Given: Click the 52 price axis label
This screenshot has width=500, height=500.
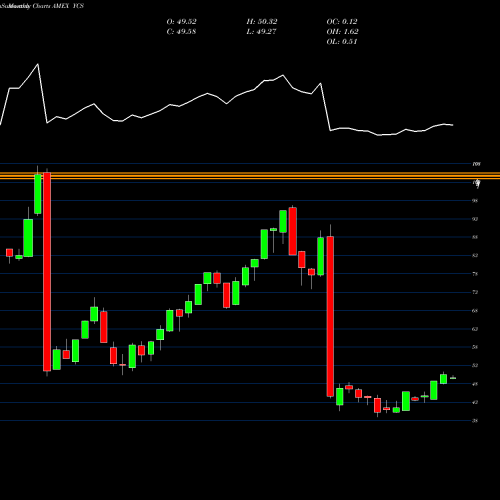Looking at the screenshot, I should 475,366.
